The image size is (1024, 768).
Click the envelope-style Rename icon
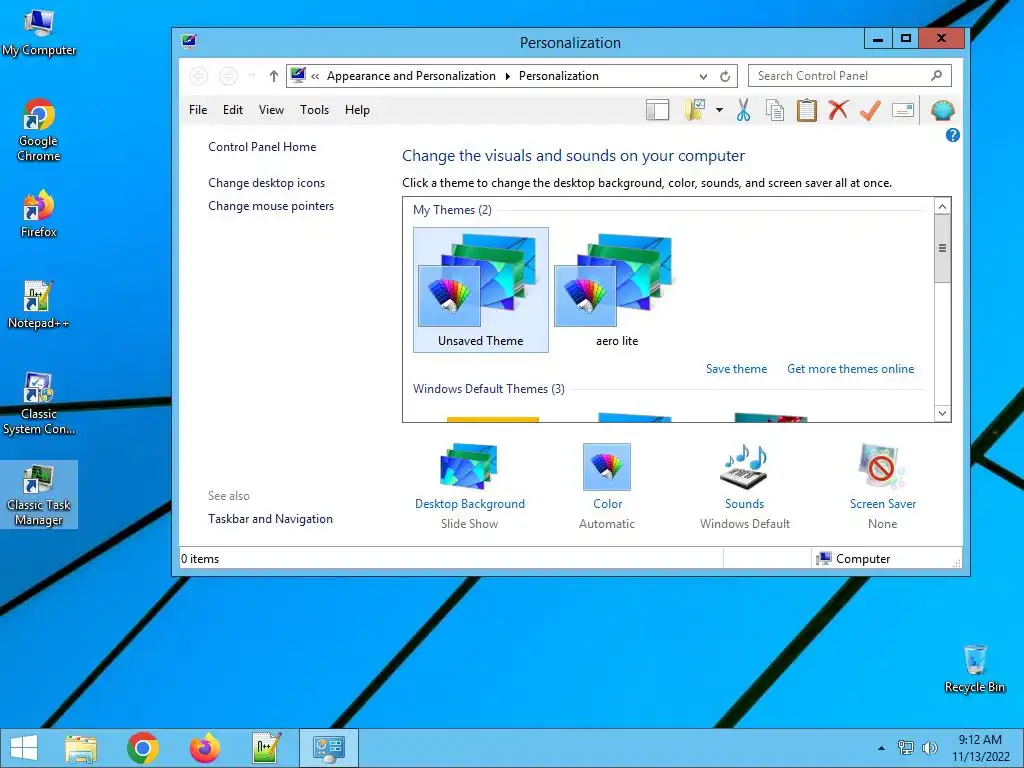point(903,110)
